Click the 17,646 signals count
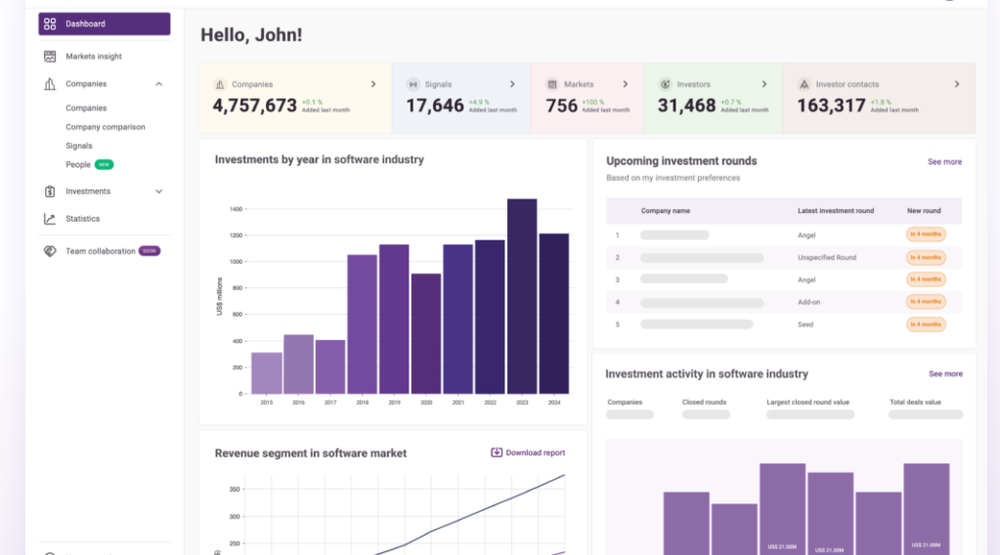This screenshot has height=555, width=1000. 435,105
